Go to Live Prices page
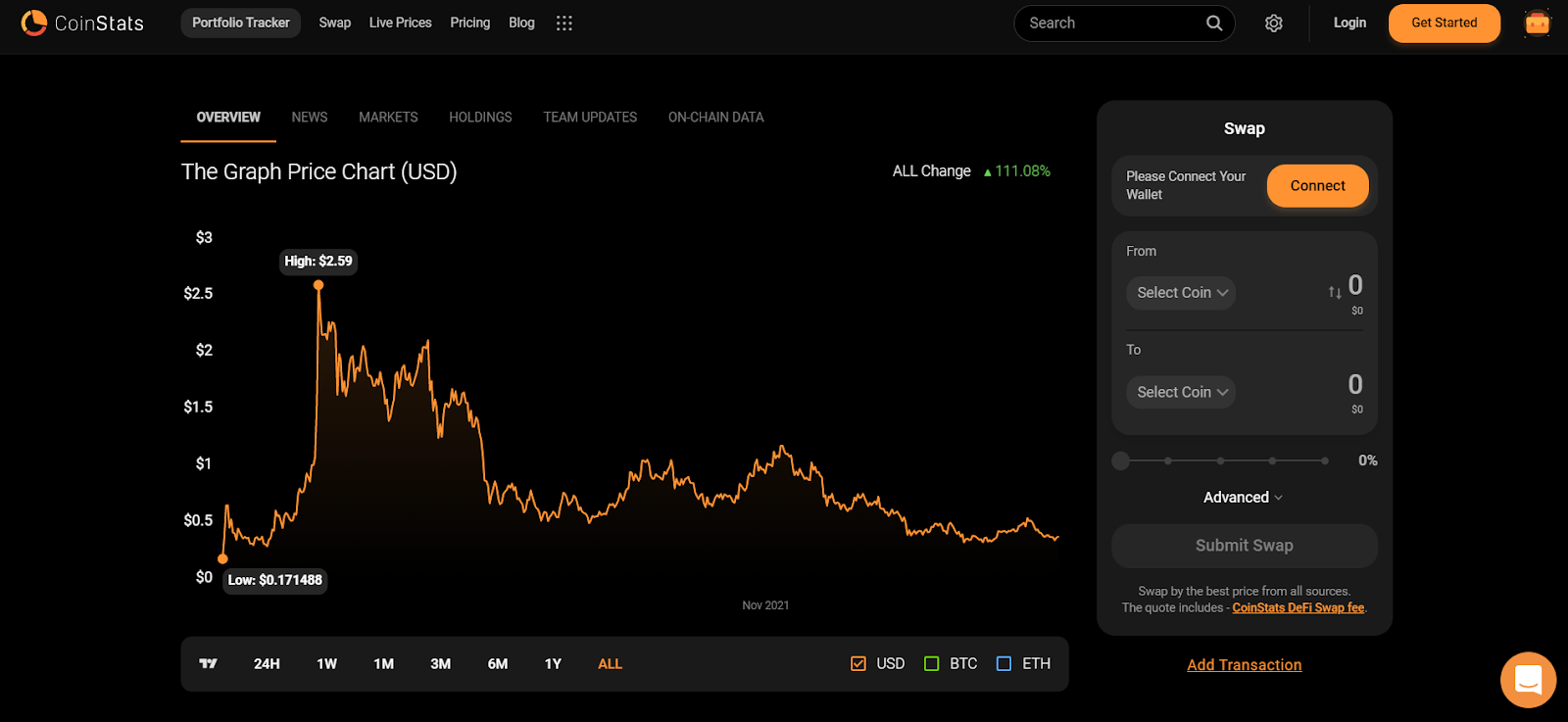The image size is (1568, 722). [x=400, y=23]
